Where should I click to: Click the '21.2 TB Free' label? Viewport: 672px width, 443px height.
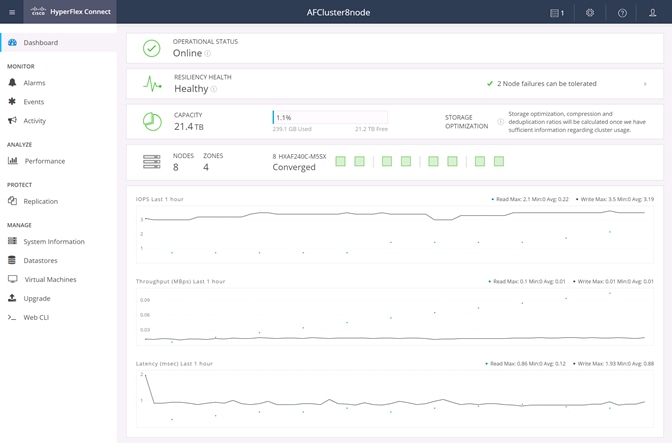371,129
